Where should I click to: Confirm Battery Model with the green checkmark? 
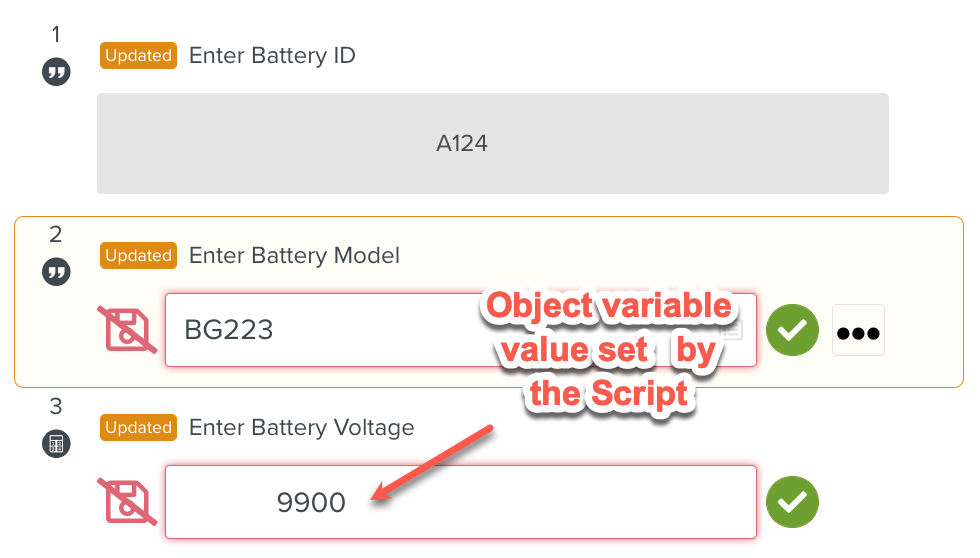792,330
